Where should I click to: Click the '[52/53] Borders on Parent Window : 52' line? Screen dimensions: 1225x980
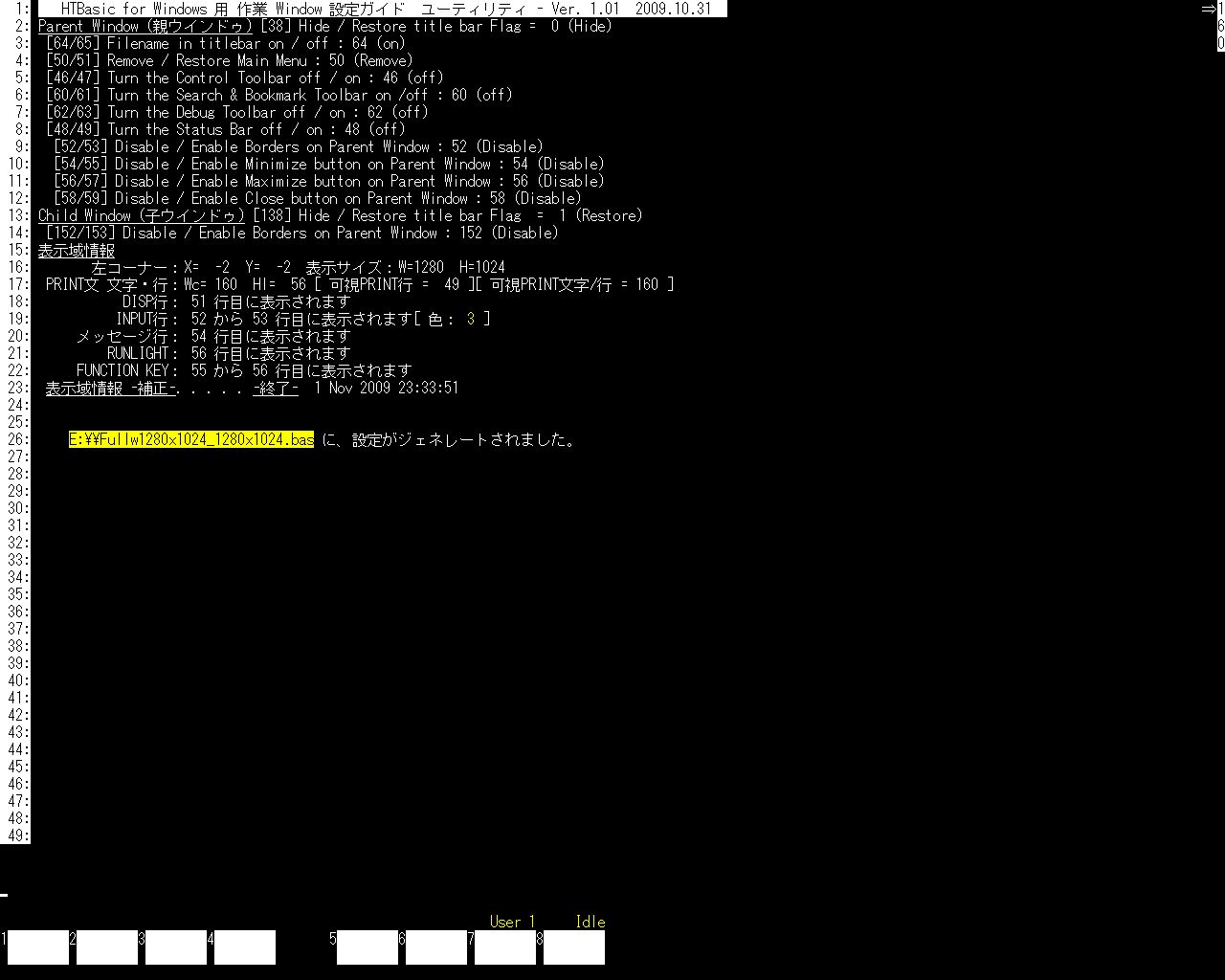[x=299, y=146]
